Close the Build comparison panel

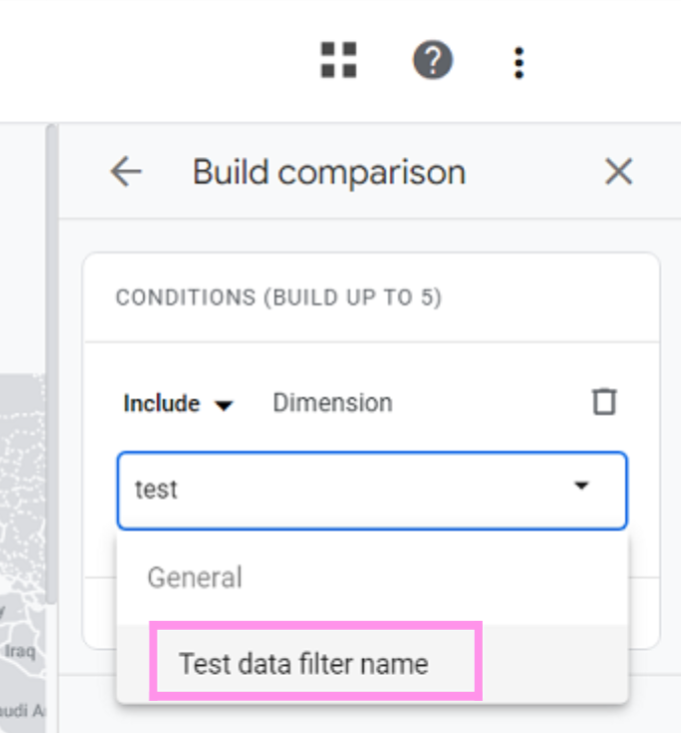coord(619,172)
